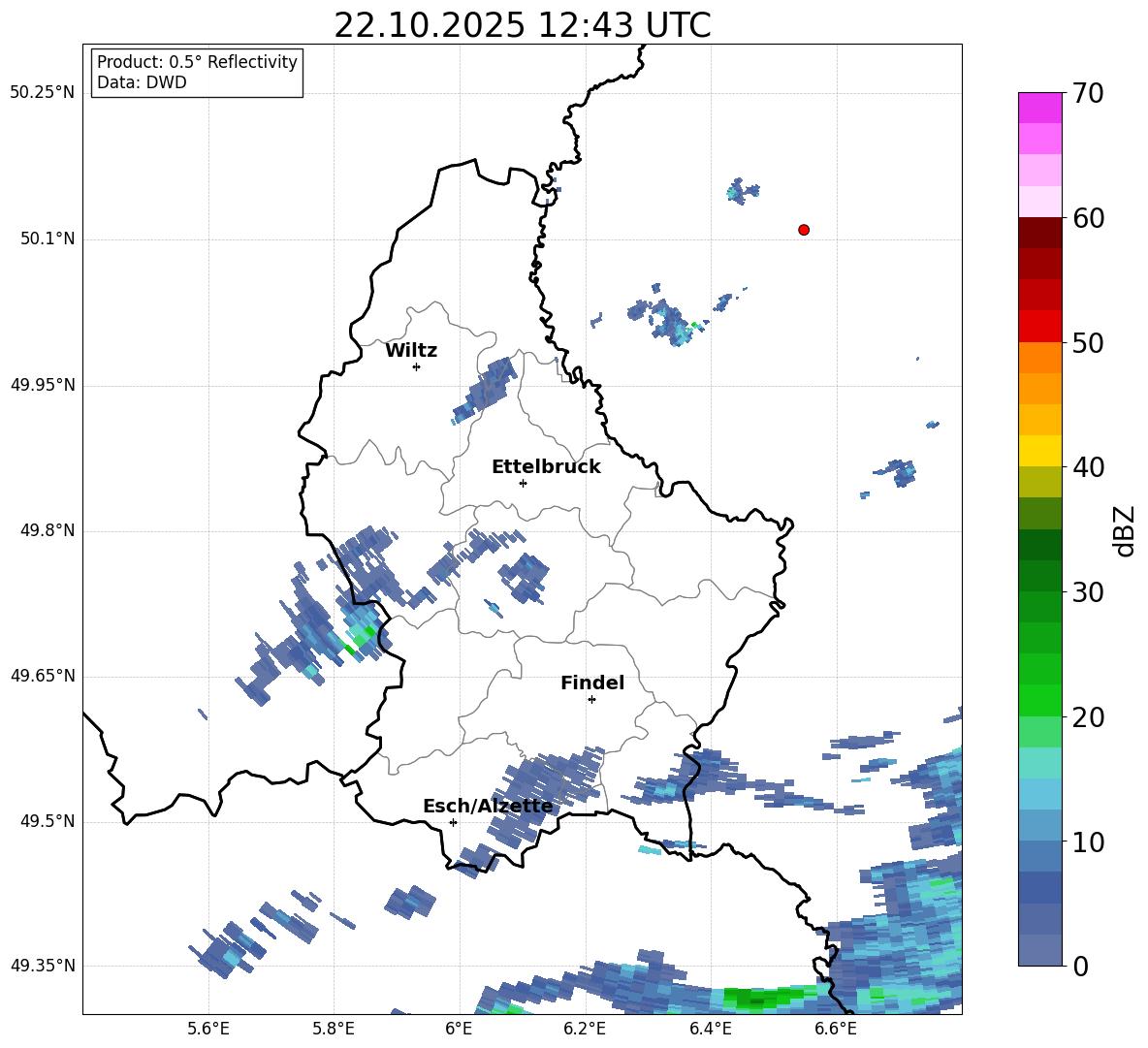Click the dark red colorbar segment below 60
Image resolution: width=1148 pixels, height=1048 pixels.
click(x=1039, y=233)
